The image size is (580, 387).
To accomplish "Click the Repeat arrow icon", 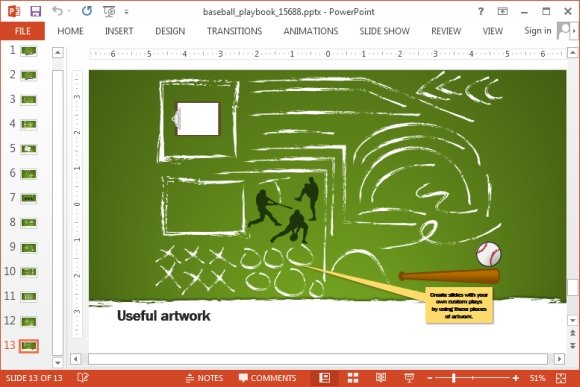I will click(87, 11).
